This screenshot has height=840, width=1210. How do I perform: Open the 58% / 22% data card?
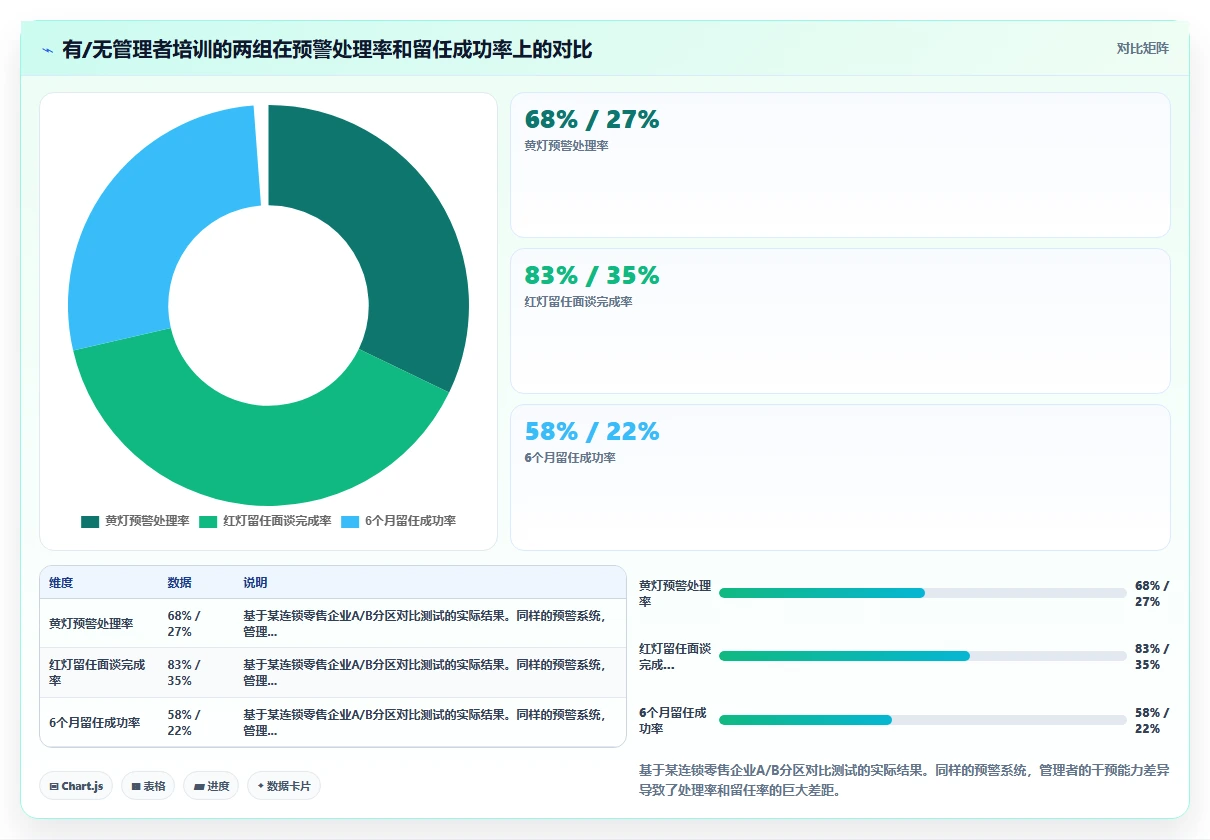pyautogui.click(x=840, y=477)
